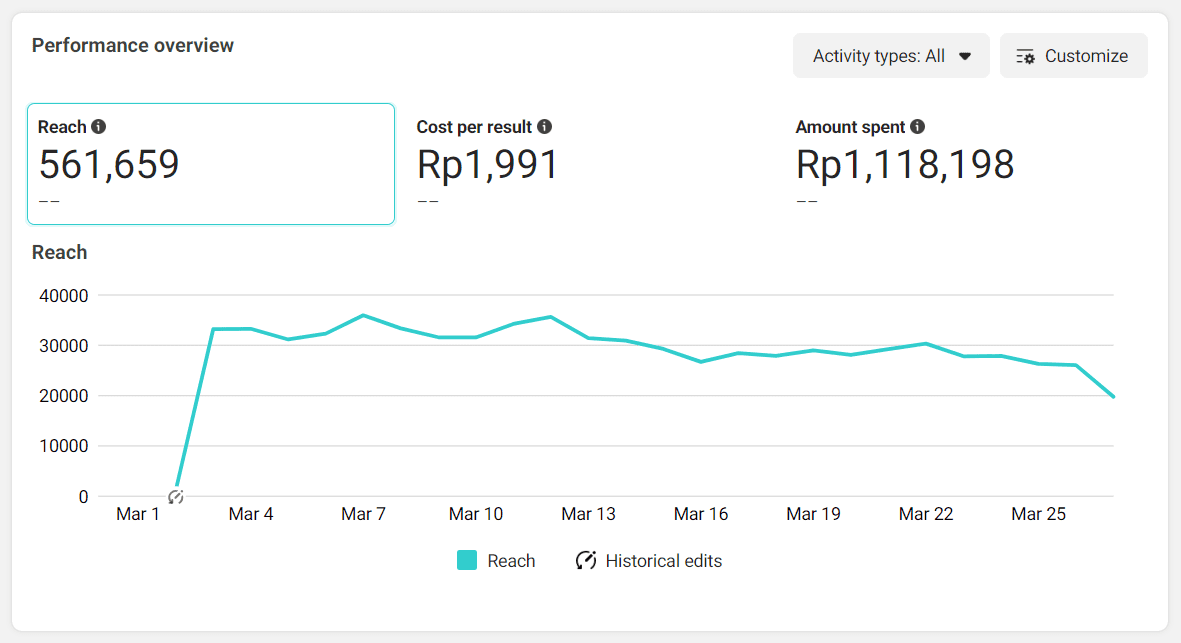Click the info icon beside Reach
The image size is (1181, 643).
point(99,127)
